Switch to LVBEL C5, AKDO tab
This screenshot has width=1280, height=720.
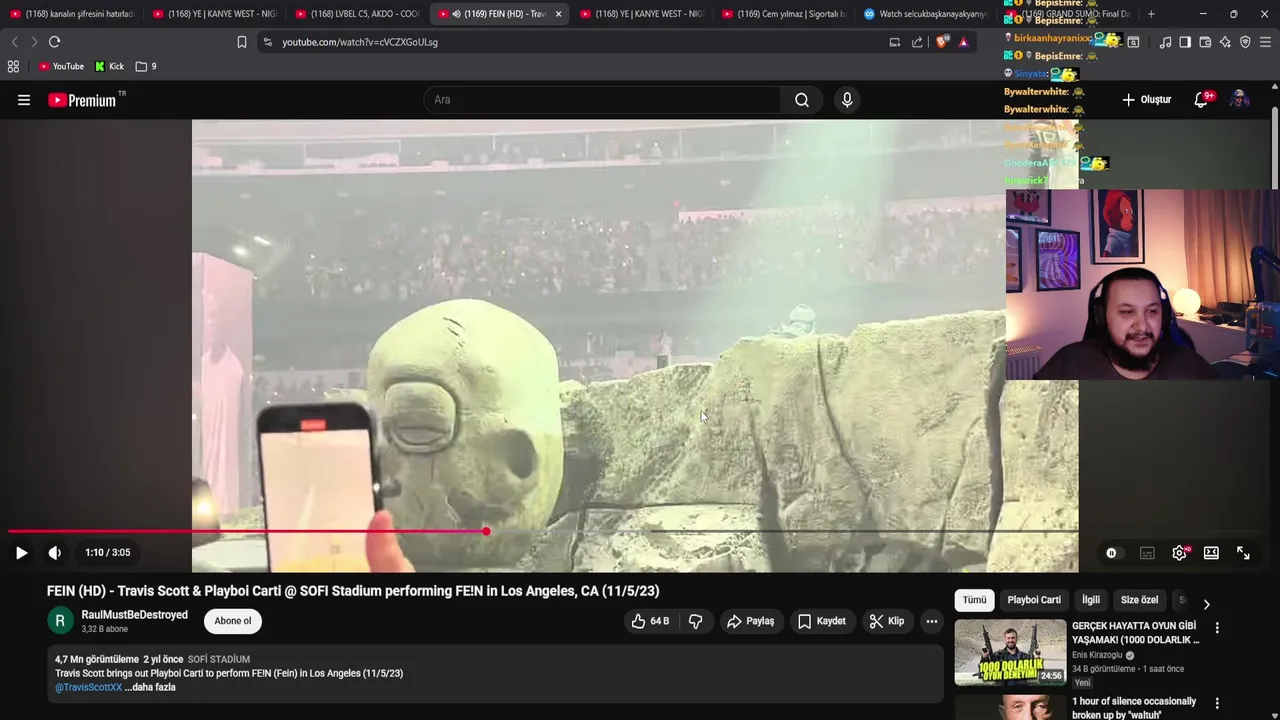click(358, 14)
